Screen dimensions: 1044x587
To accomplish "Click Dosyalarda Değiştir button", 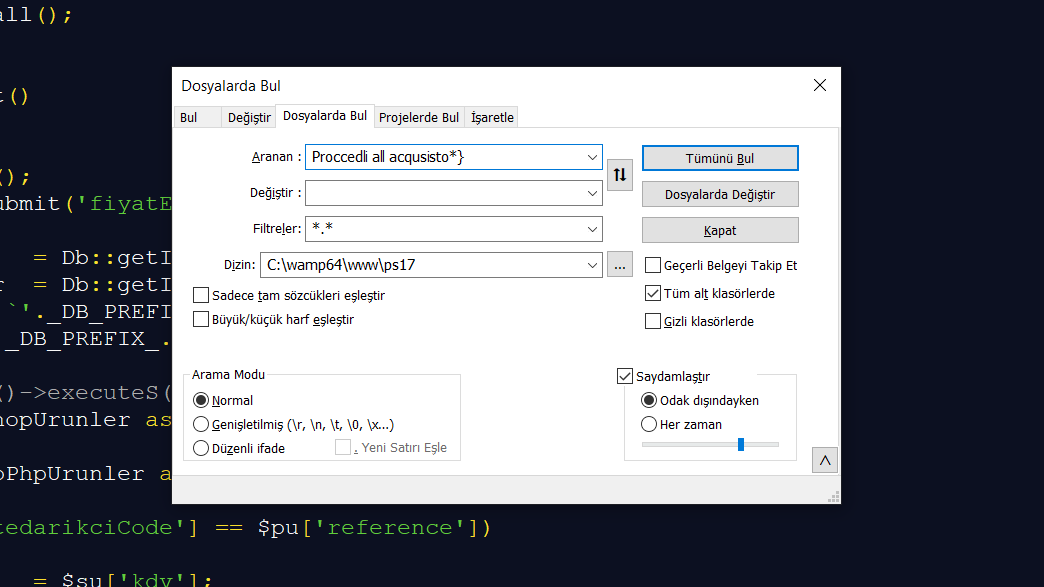I will pos(720,194).
